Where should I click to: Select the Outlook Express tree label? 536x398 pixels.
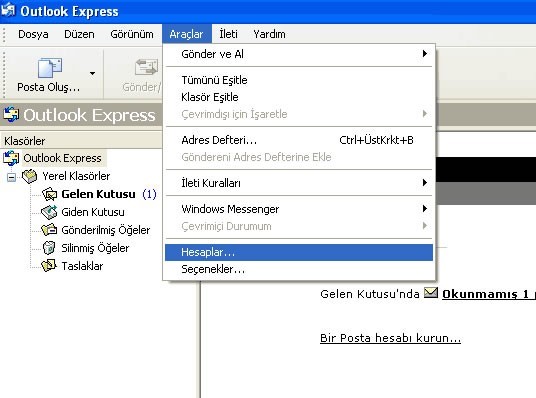(x=63, y=158)
